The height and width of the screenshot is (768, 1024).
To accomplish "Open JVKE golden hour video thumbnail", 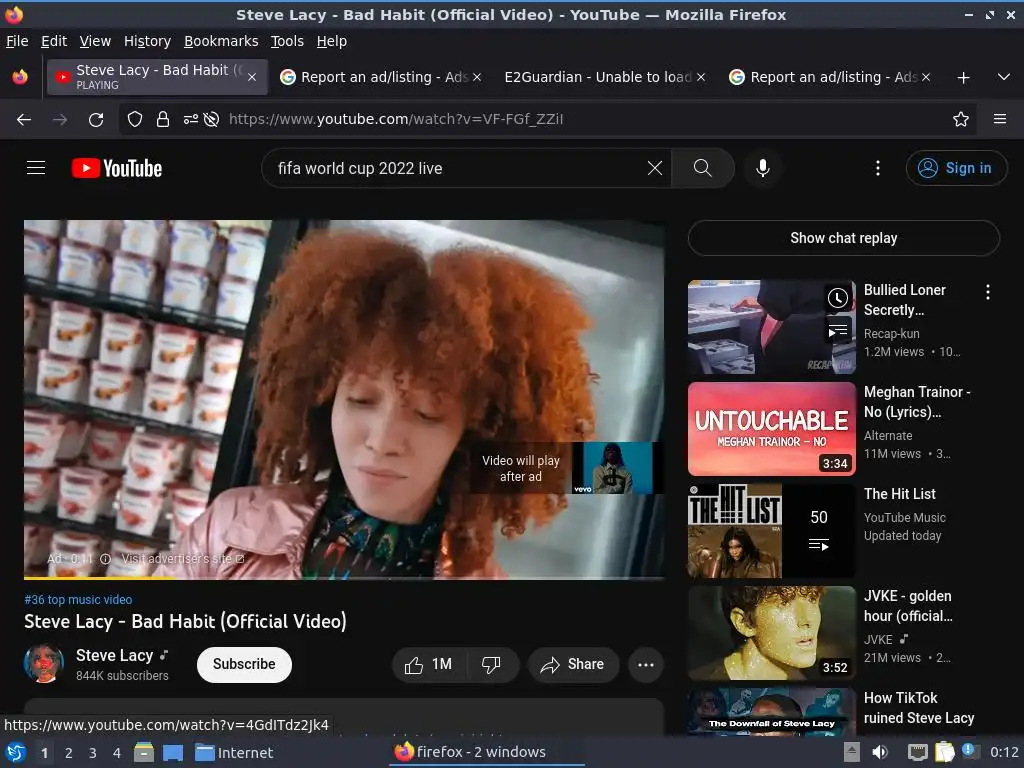I will (771, 633).
